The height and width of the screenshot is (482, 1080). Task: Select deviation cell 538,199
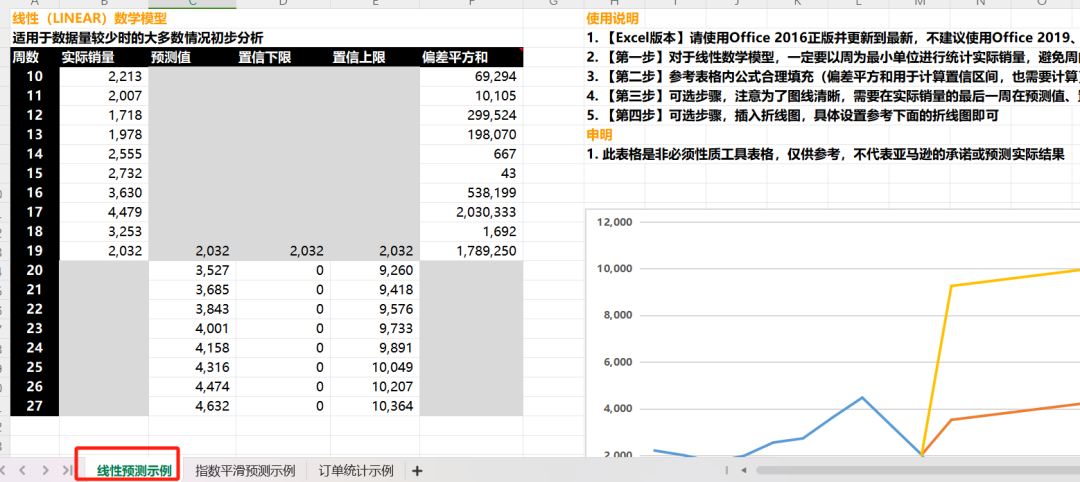(471, 193)
